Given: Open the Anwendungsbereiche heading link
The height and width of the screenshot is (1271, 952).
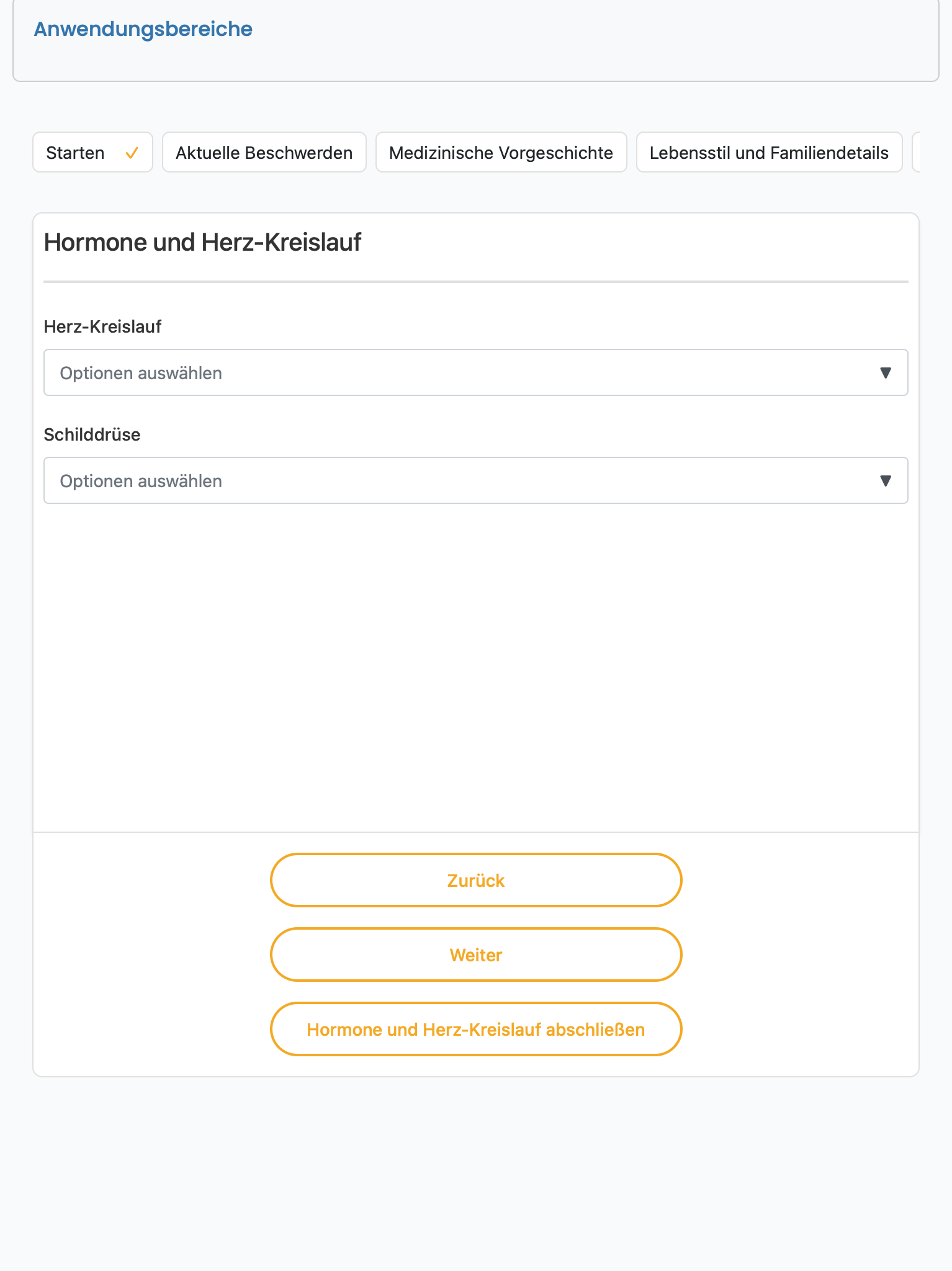Looking at the screenshot, I should point(143,29).
